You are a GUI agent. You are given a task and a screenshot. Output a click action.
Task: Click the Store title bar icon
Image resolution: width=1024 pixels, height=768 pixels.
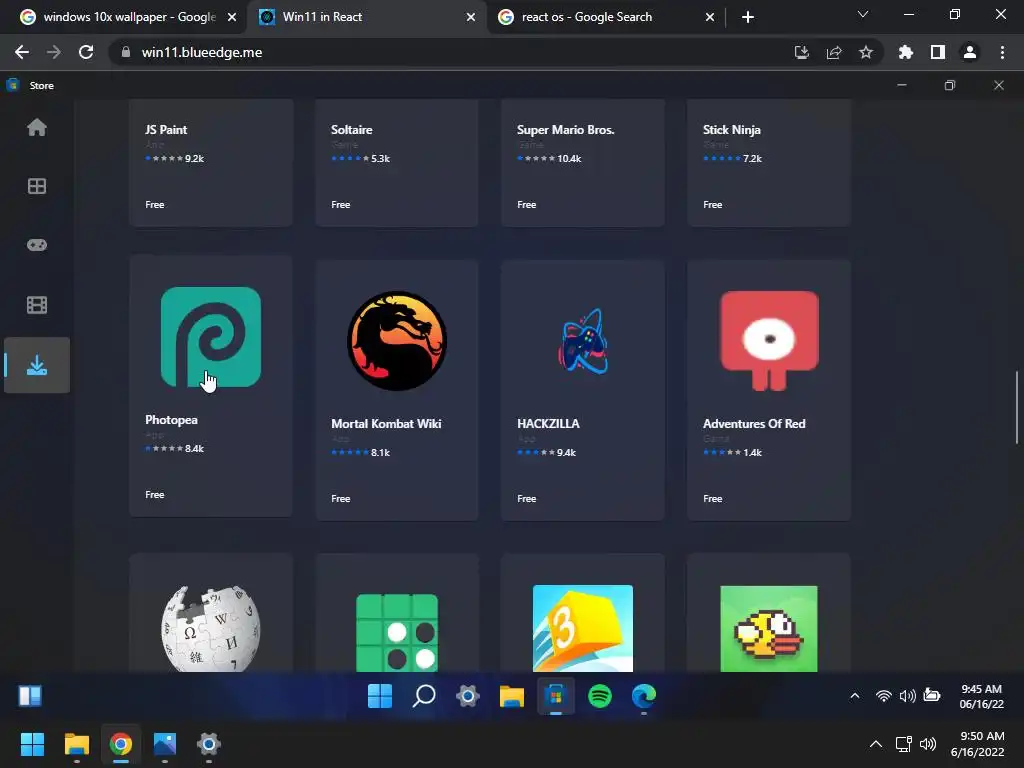pos(12,85)
